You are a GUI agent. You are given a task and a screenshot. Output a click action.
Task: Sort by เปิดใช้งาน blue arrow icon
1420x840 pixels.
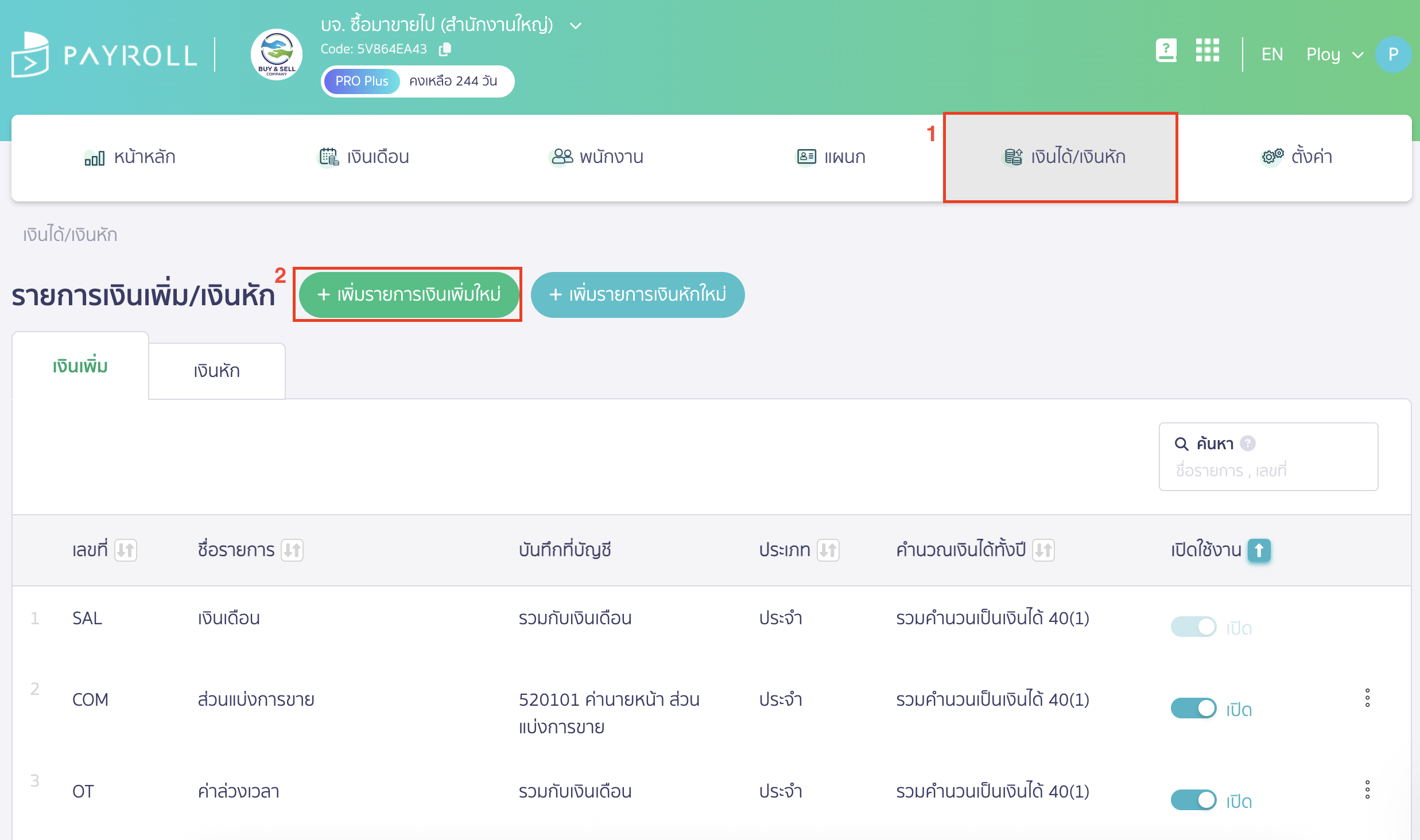(x=1259, y=550)
